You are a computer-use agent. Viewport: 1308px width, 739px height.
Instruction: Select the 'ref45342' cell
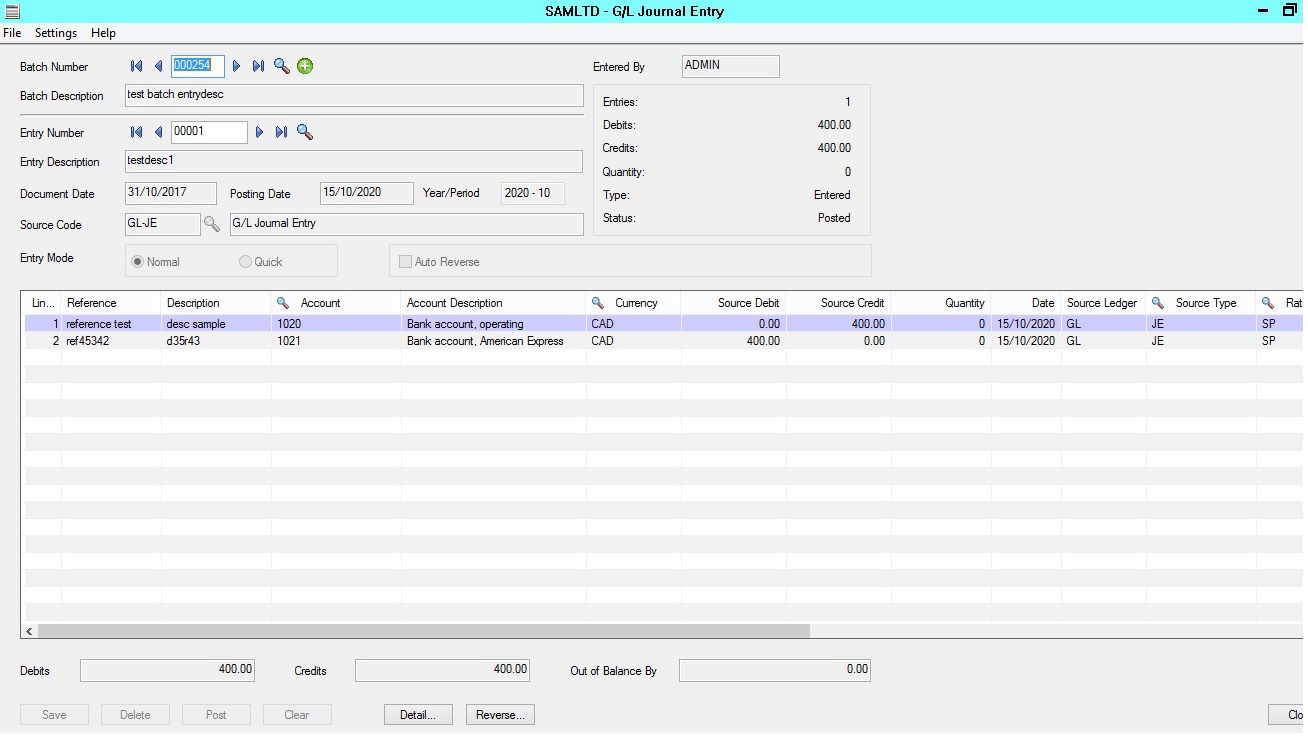click(111, 341)
